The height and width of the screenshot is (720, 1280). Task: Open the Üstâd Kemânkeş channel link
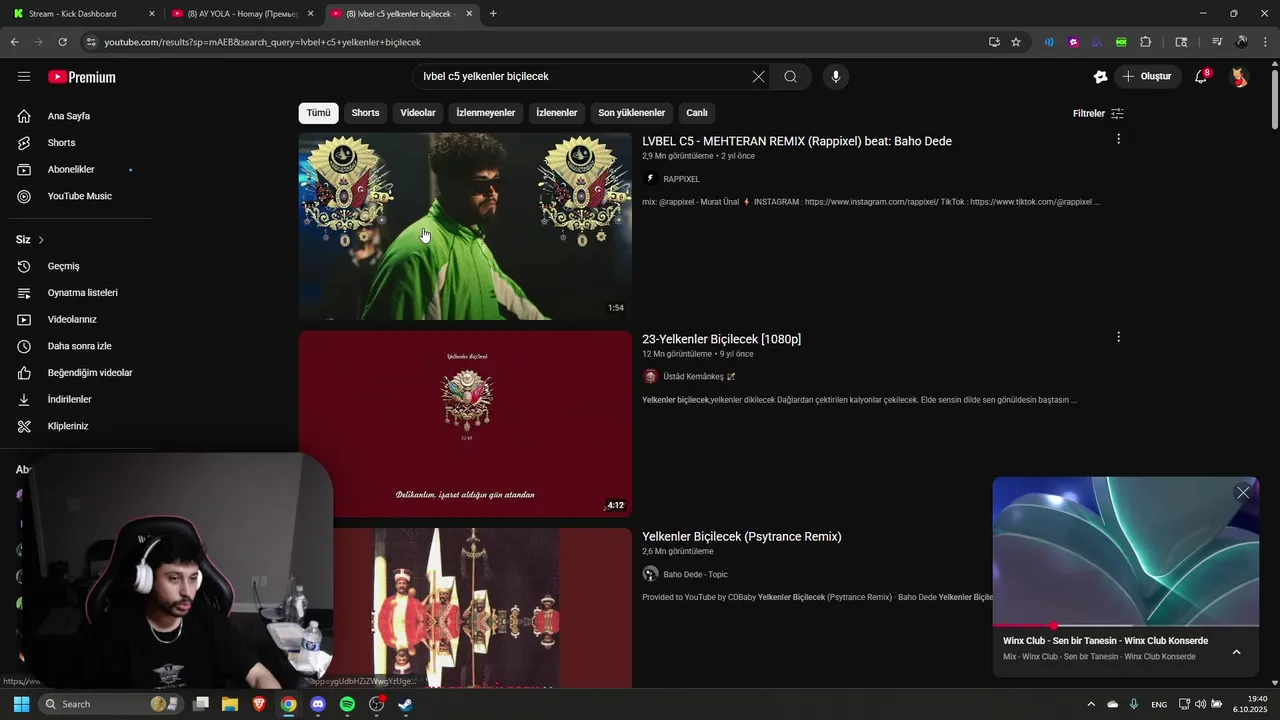(x=693, y=377)
